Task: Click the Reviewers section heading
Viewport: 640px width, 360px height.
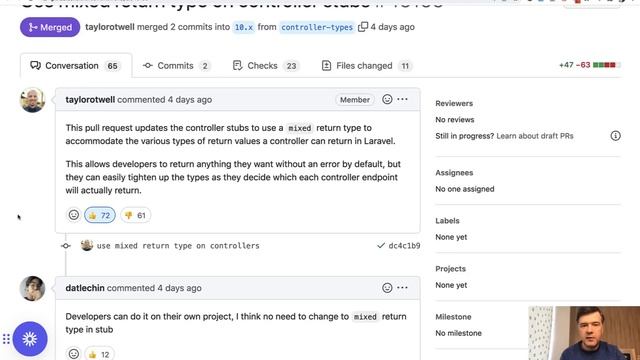Action: [x=454, y=103]
